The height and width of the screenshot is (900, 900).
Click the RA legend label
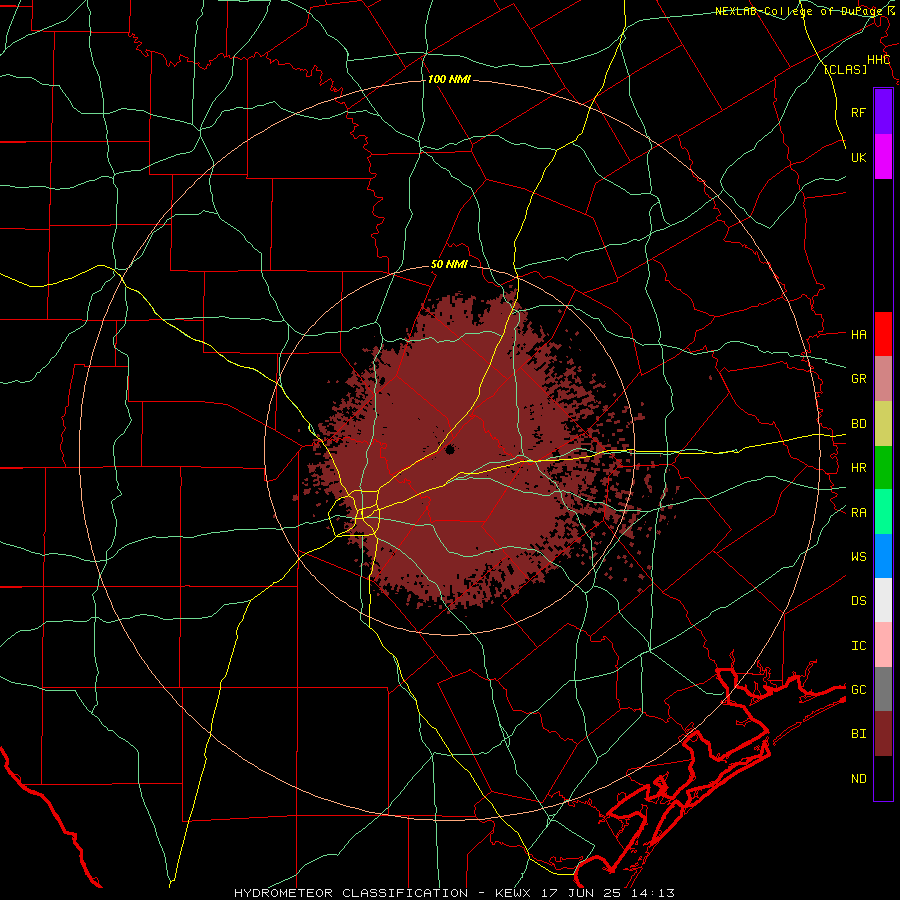pyautogui.click(x=858, y=512)
